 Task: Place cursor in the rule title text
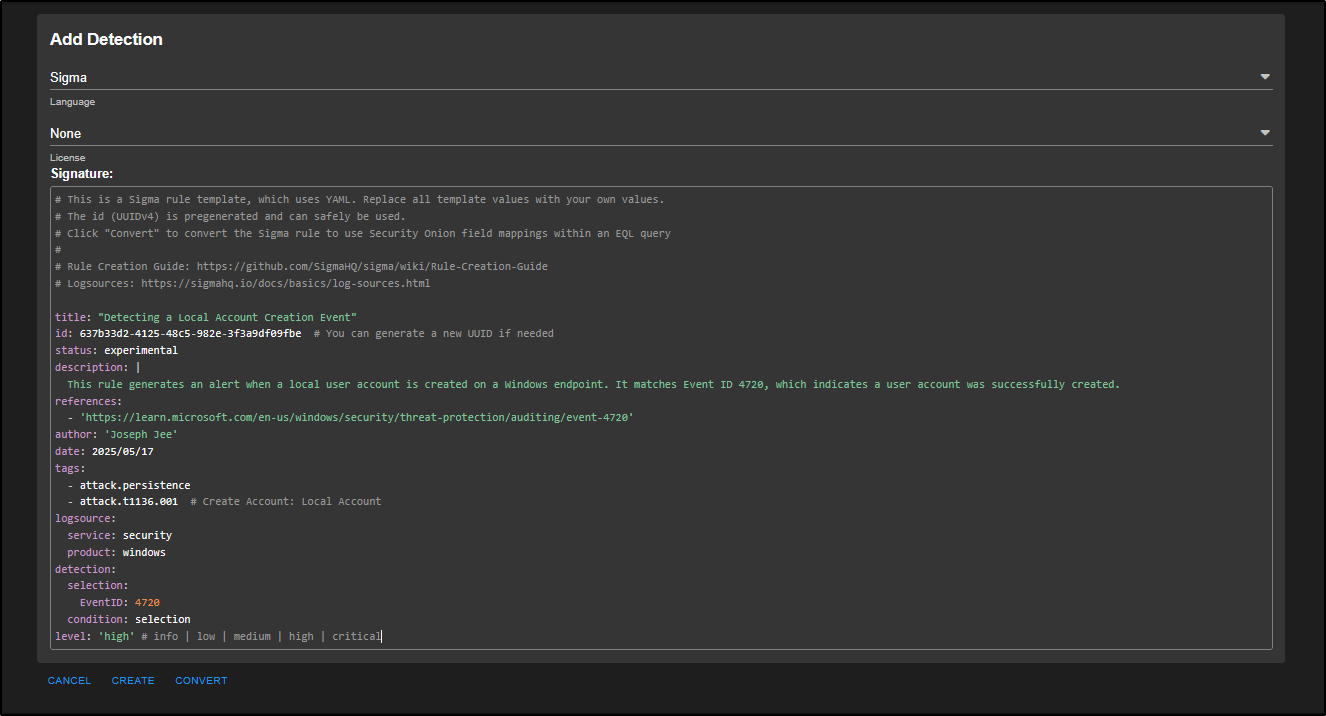tap(220, 317)
